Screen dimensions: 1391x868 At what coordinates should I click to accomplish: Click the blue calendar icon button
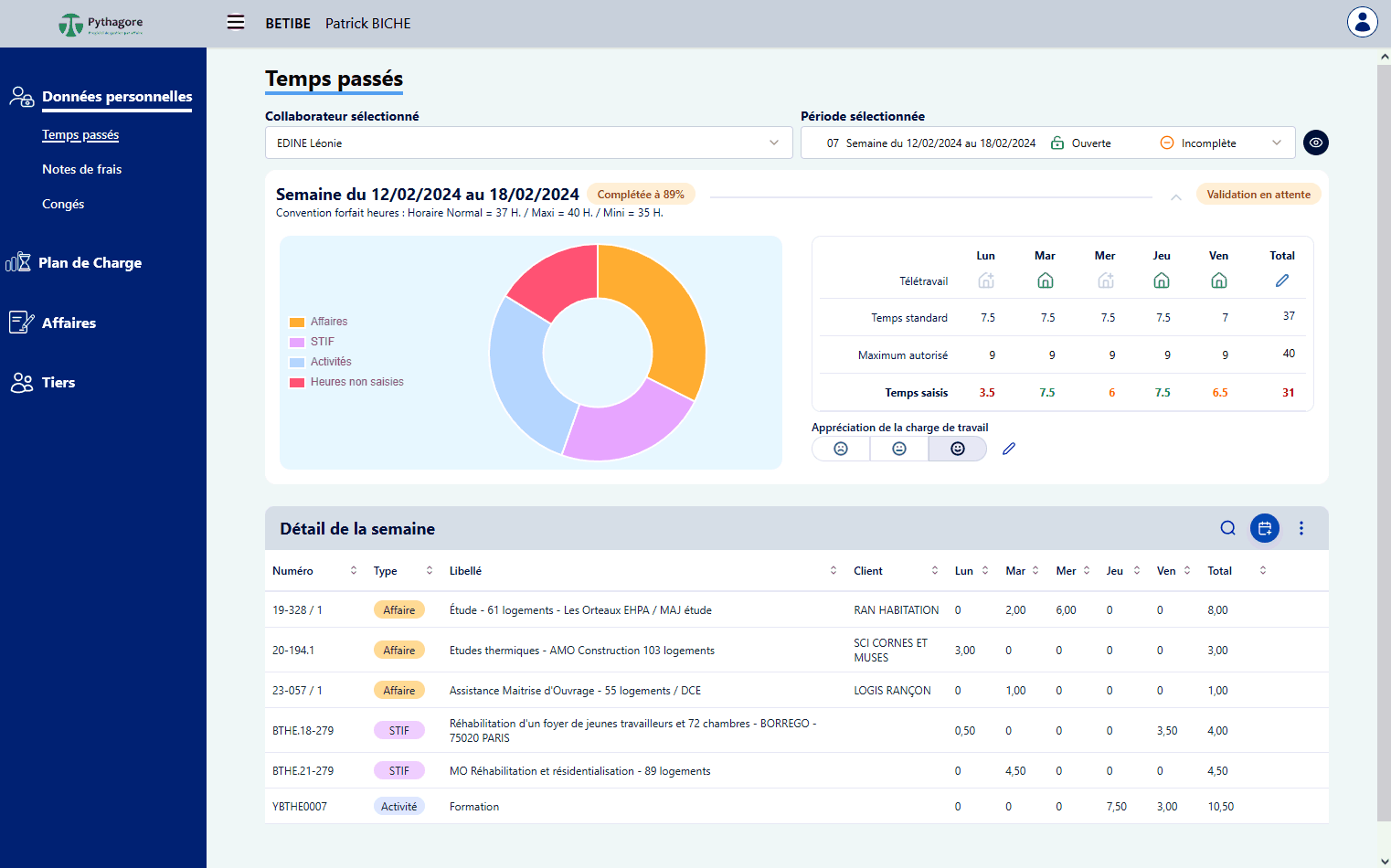[x=1264, y=528]
